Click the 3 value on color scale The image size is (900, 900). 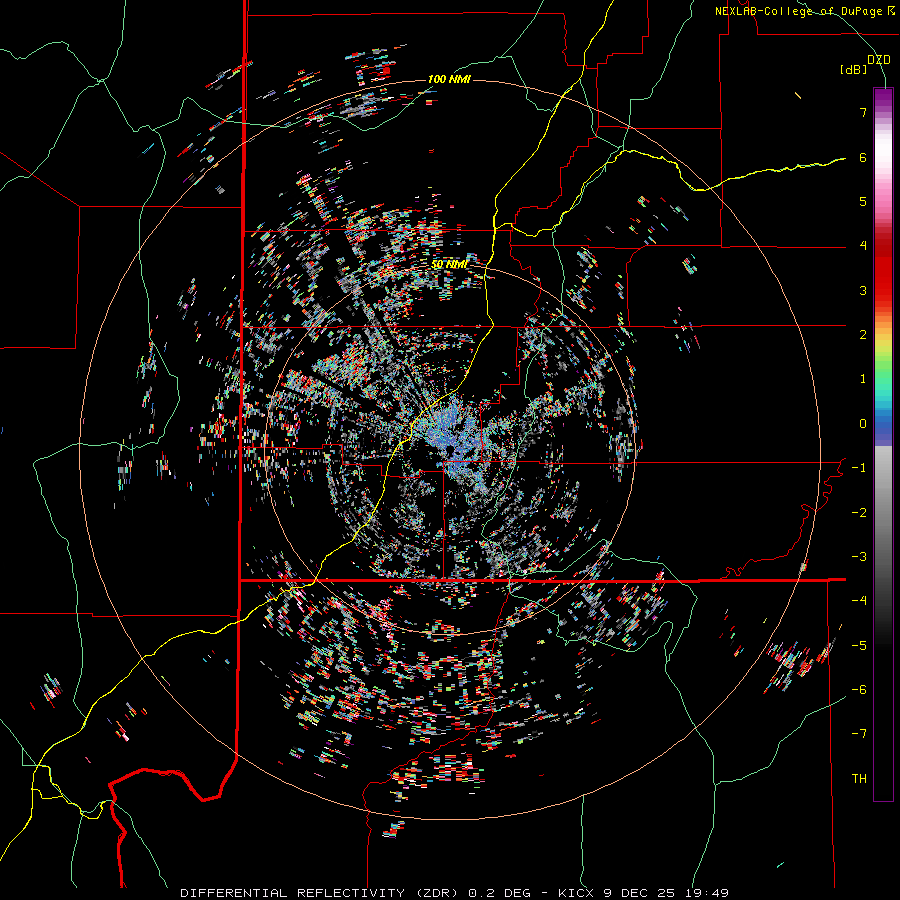[863, 290]
